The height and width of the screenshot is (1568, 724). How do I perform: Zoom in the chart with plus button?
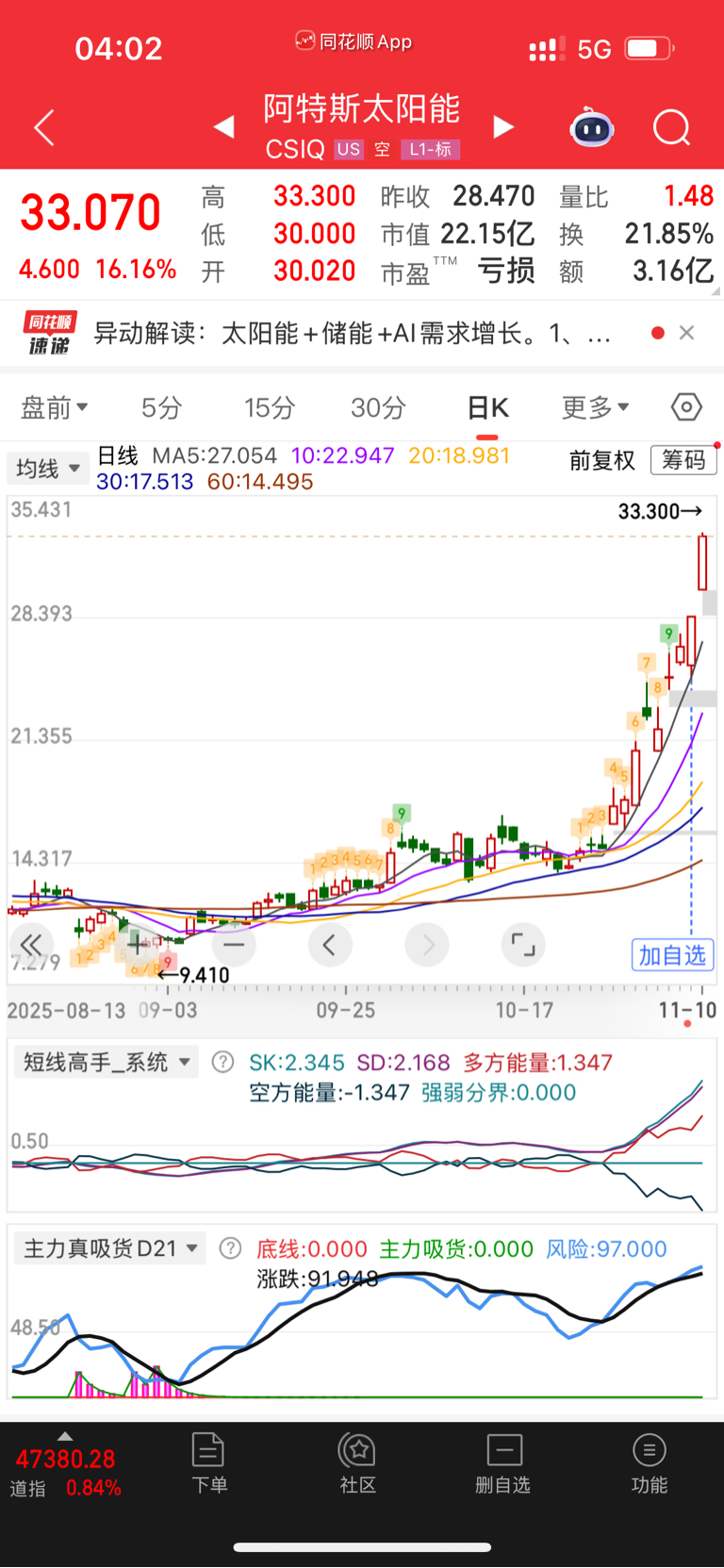pos(138,945)
